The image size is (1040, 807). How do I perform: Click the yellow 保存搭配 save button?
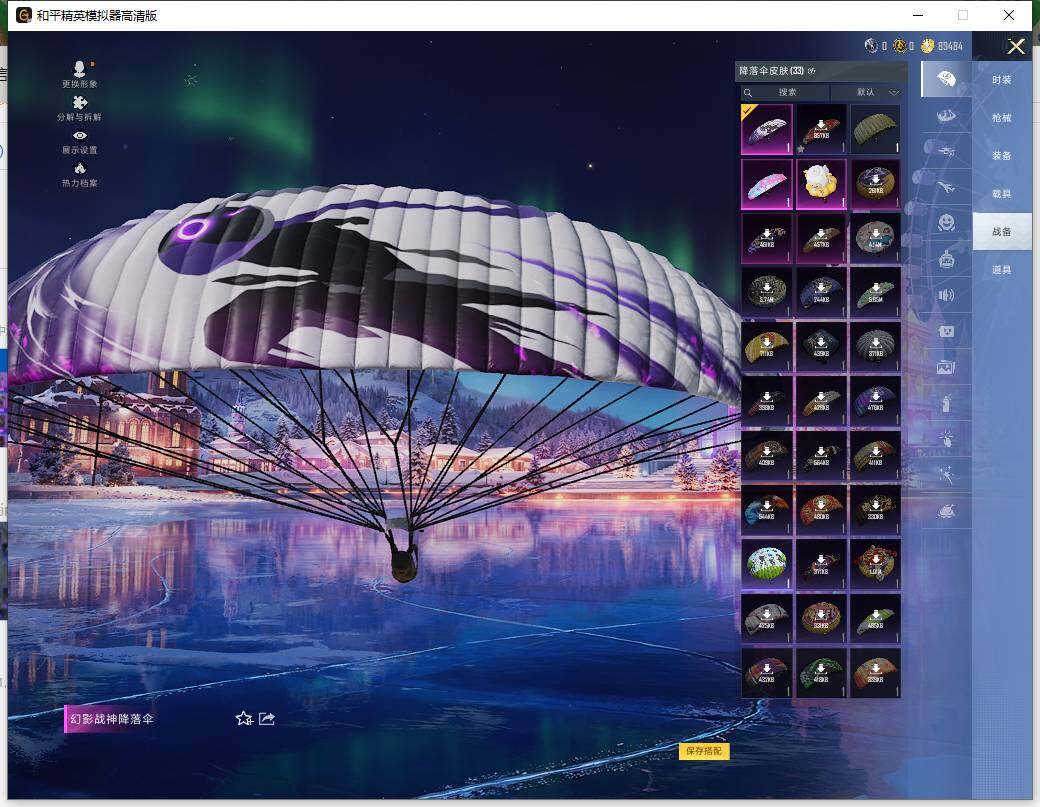pyautogui.click(x=704, y=752)
